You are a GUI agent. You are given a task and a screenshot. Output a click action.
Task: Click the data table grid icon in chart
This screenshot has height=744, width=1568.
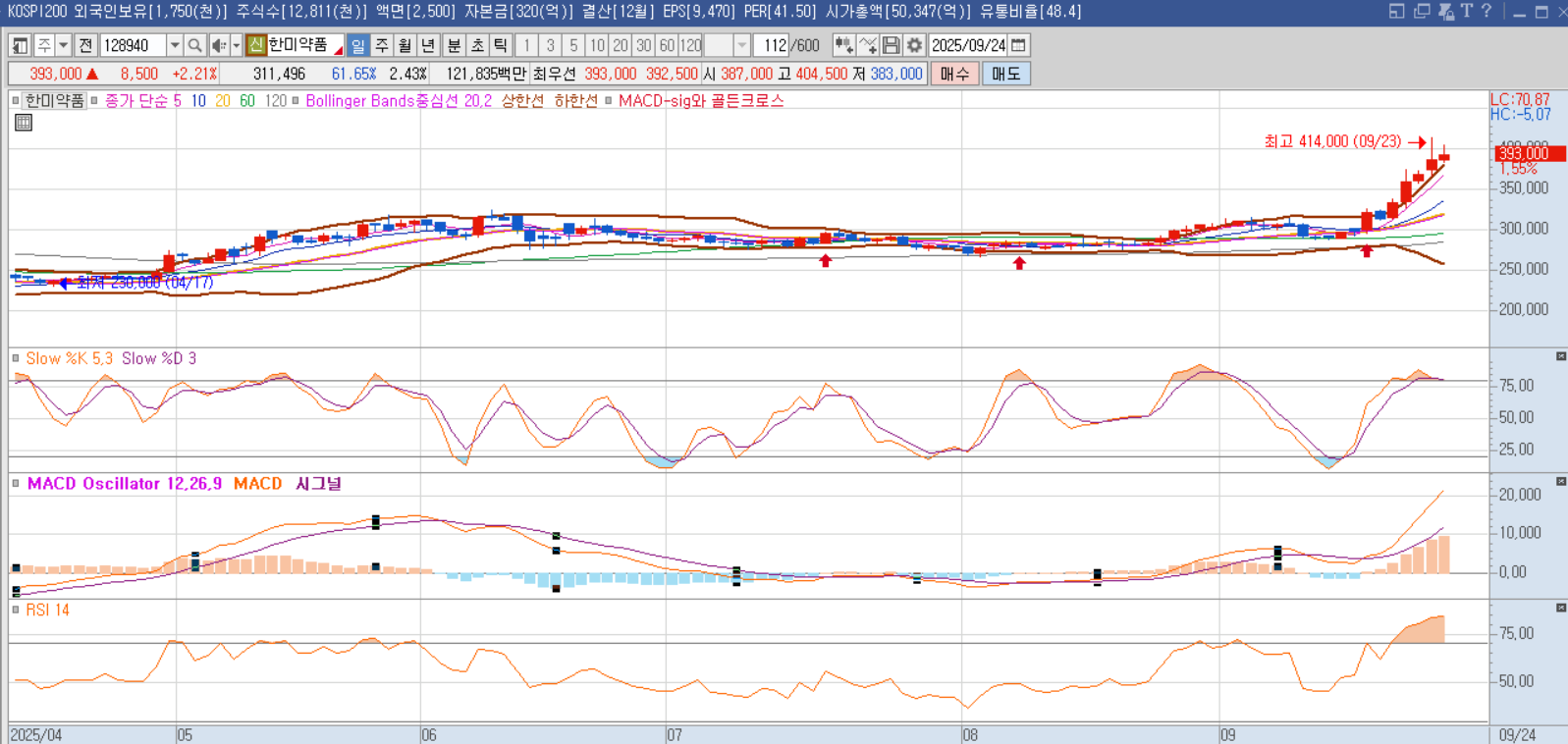24,123
